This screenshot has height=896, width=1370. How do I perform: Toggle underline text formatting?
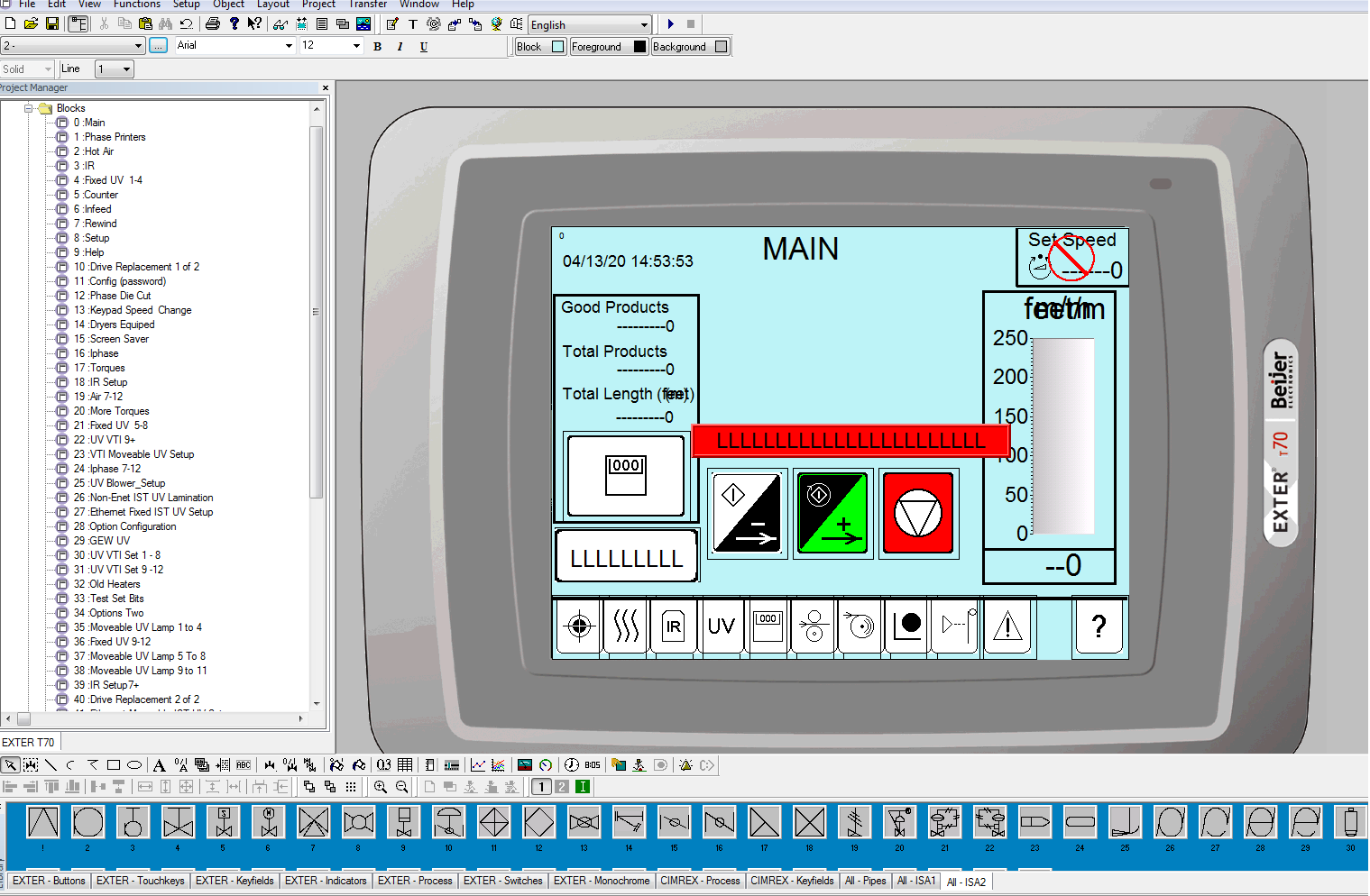pyautogui.click(x=424, y=47)
